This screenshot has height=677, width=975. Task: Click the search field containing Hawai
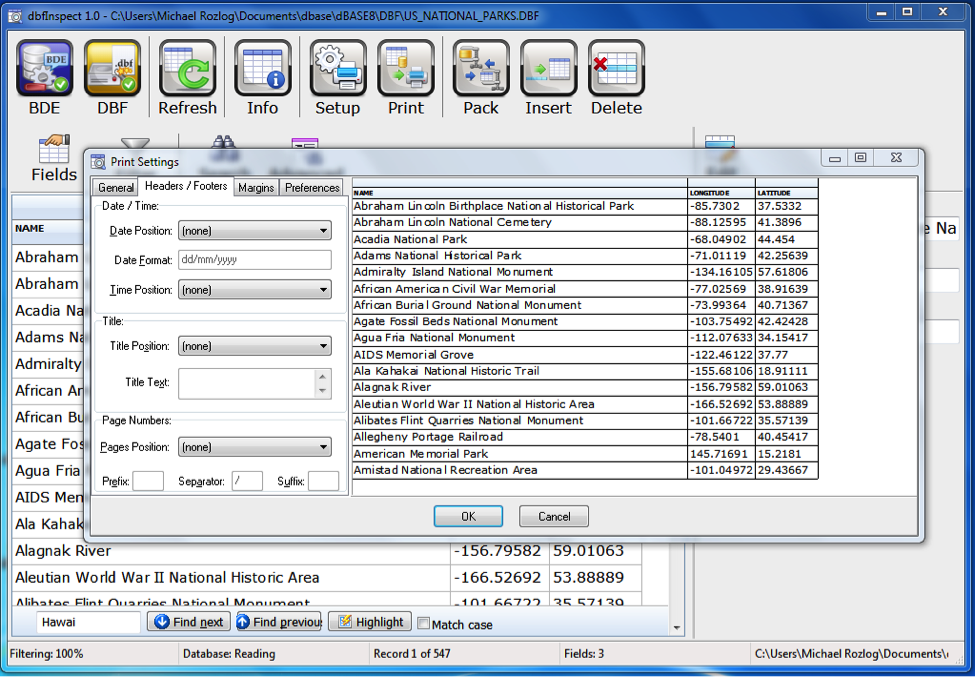(88, 622)
